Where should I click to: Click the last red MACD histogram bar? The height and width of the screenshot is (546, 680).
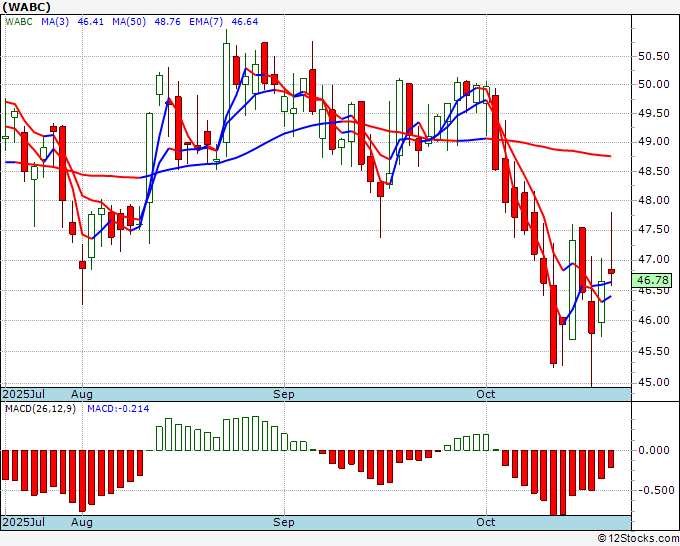coord(611,459)
